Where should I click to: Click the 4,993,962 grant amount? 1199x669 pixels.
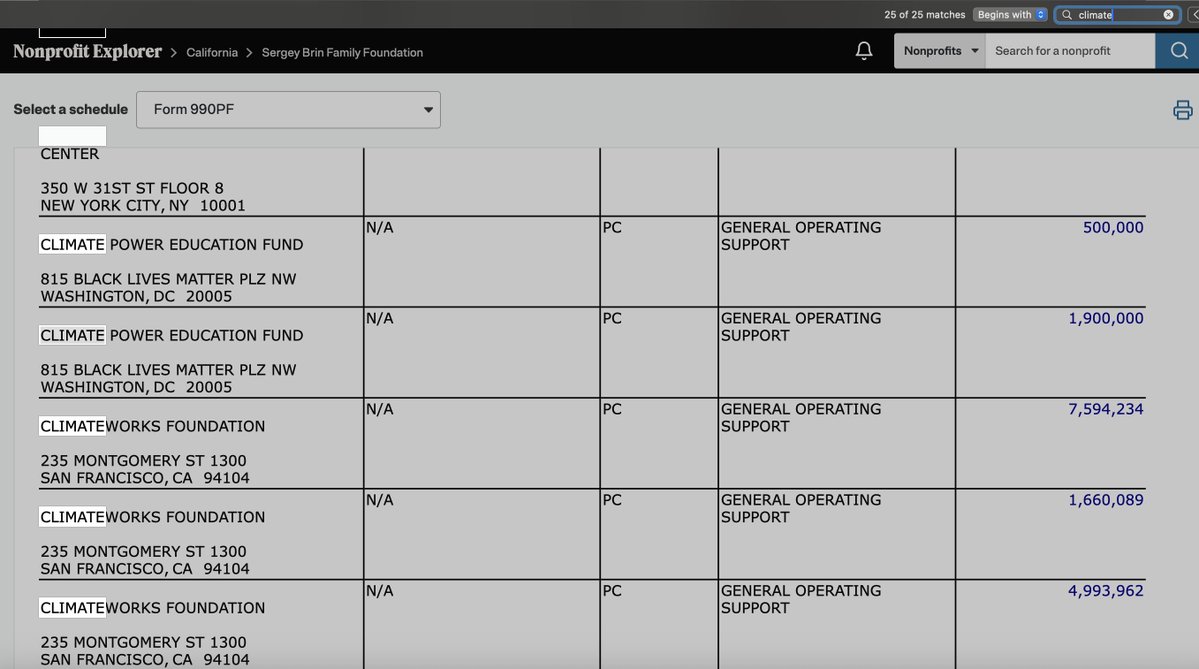click(1106, 590)
